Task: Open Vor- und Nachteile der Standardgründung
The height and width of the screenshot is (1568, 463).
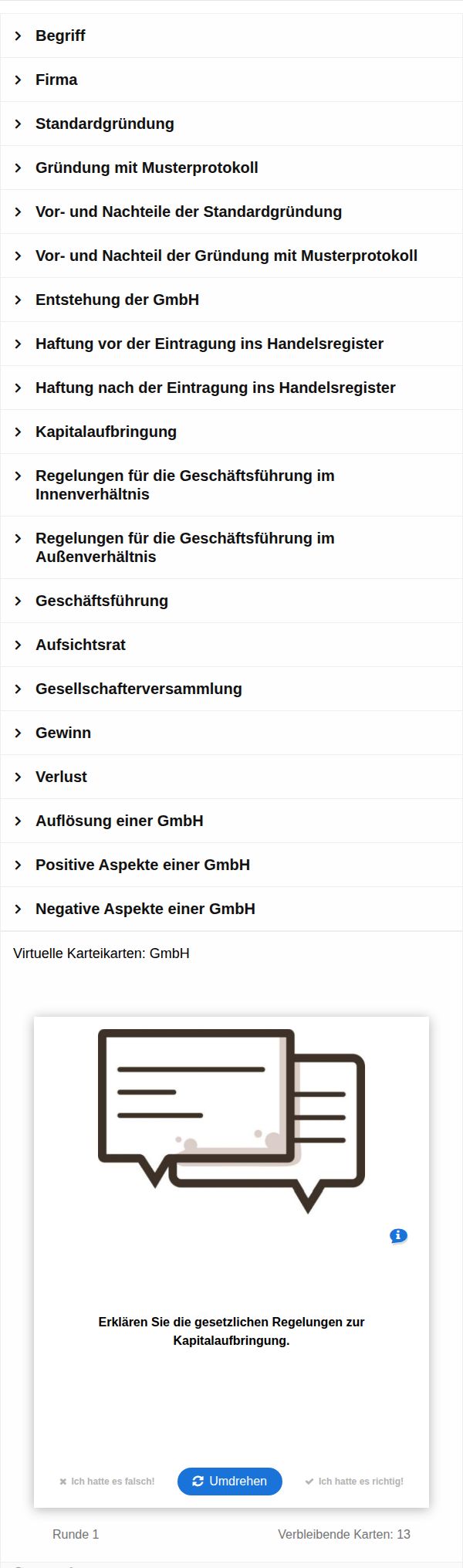Action: 231,212
